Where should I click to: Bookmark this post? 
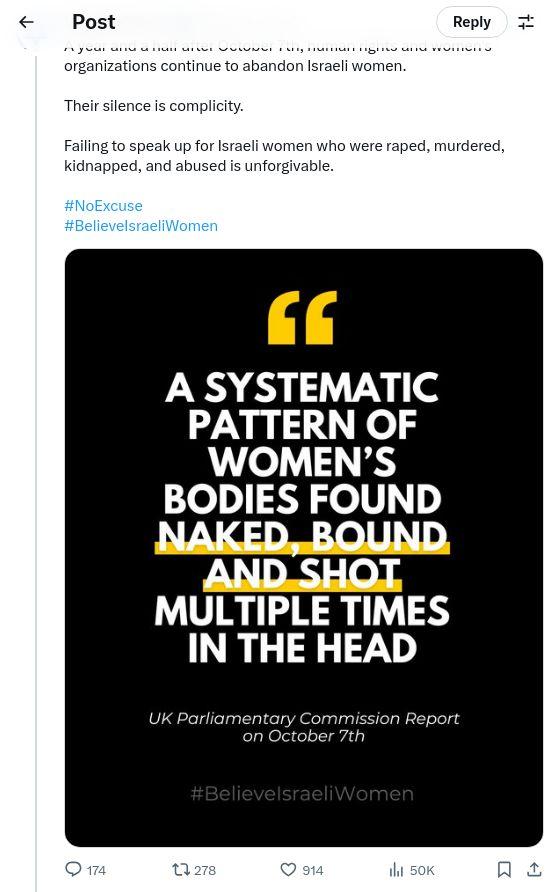click(x=504, y=869)
